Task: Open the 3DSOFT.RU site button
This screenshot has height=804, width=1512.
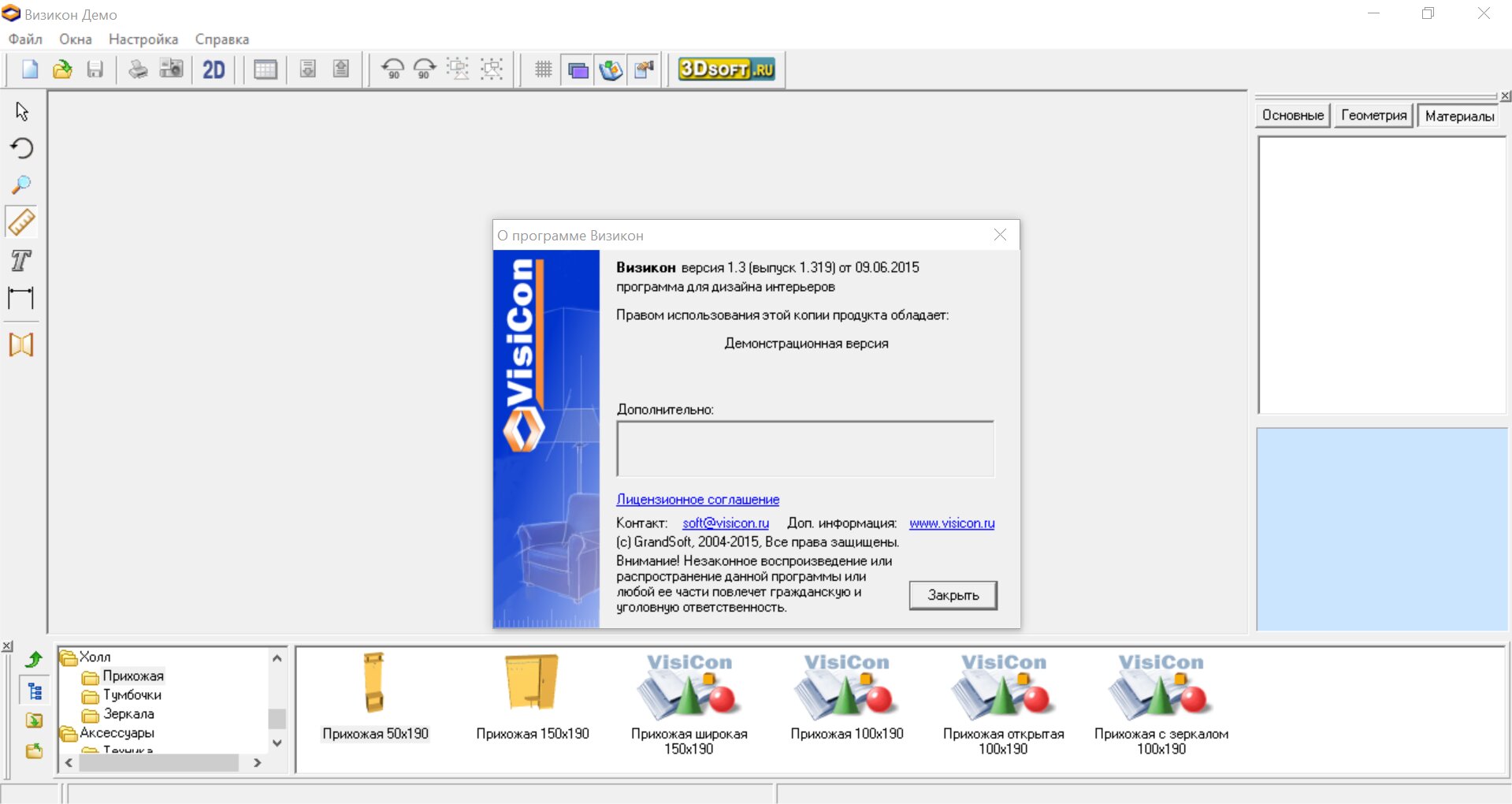Action: [726, 70]
